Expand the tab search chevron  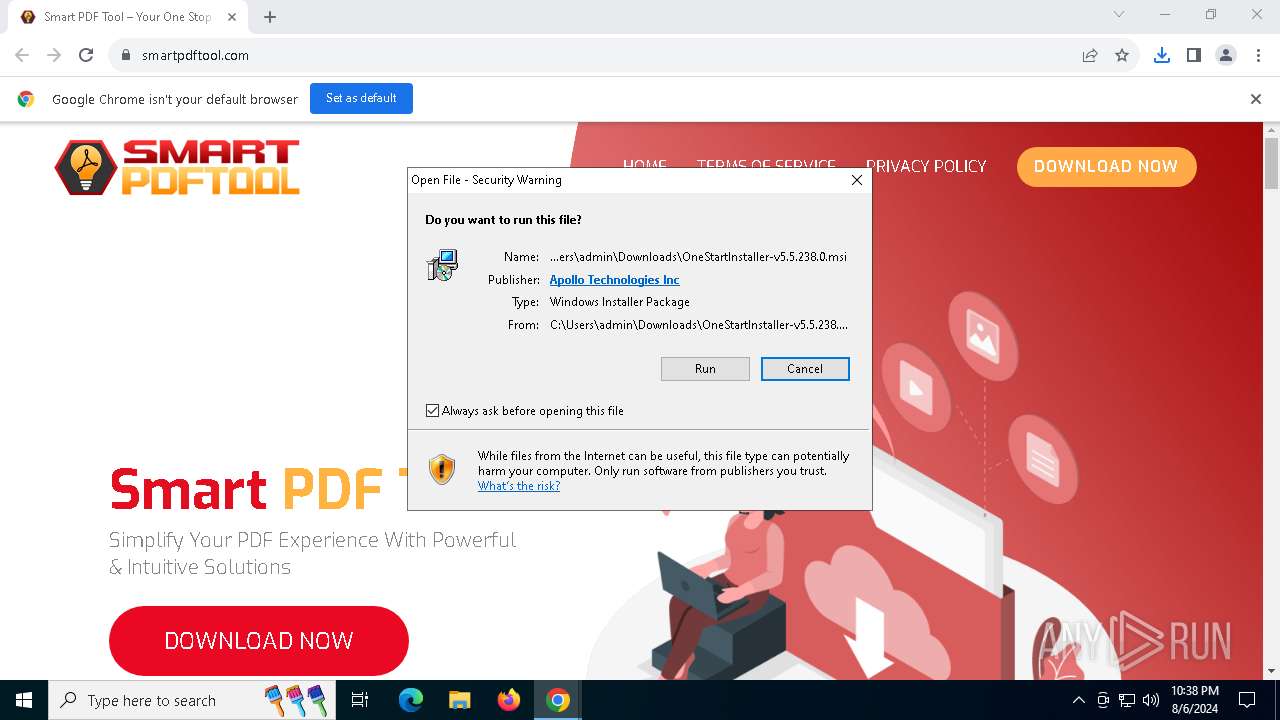[x=1119, y=15]
